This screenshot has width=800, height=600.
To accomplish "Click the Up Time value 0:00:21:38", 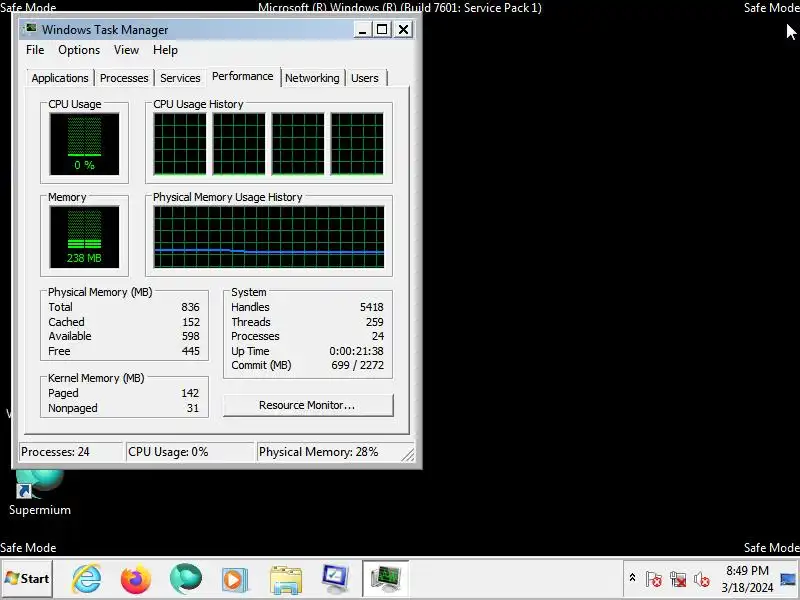I will [x=356, y=351].
